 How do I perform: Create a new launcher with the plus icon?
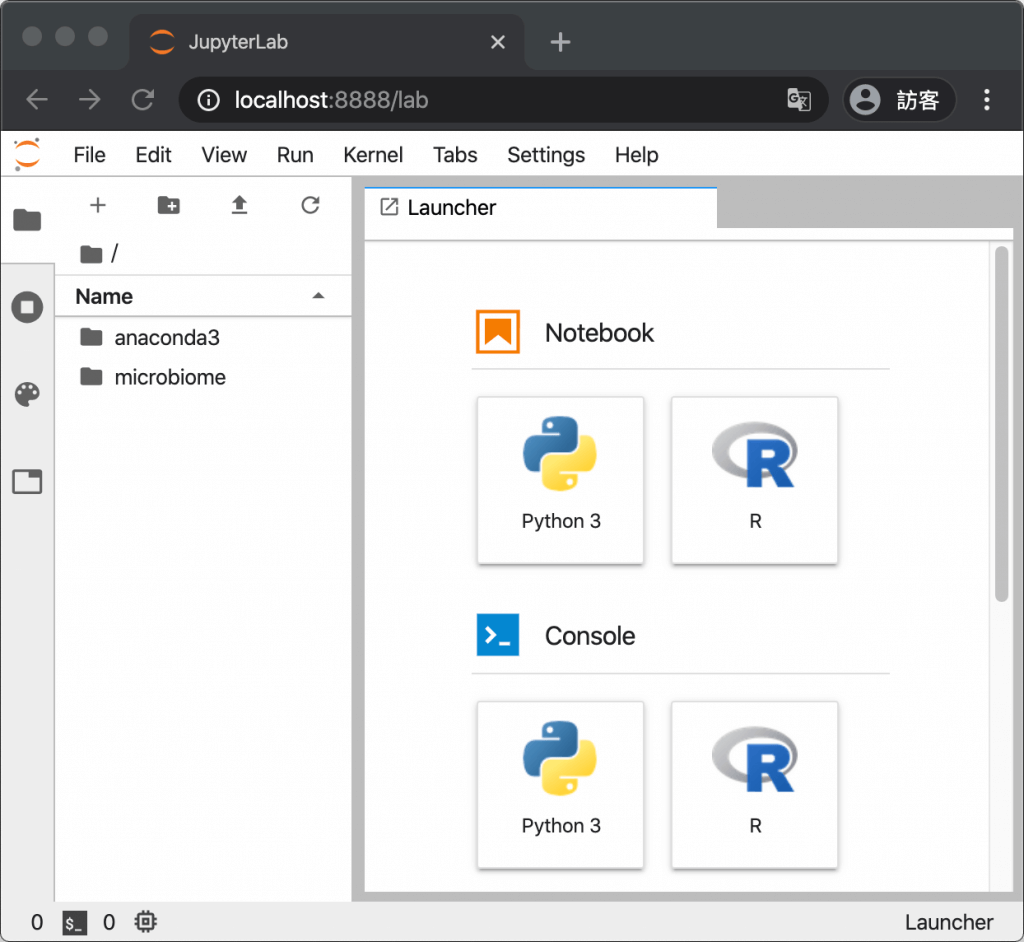pos(97,205)
